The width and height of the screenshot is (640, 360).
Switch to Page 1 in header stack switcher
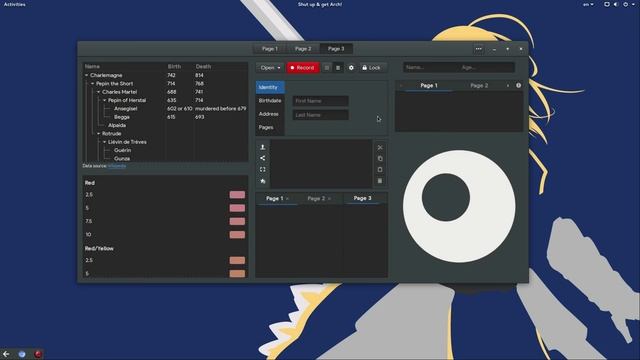click(270, 49)
